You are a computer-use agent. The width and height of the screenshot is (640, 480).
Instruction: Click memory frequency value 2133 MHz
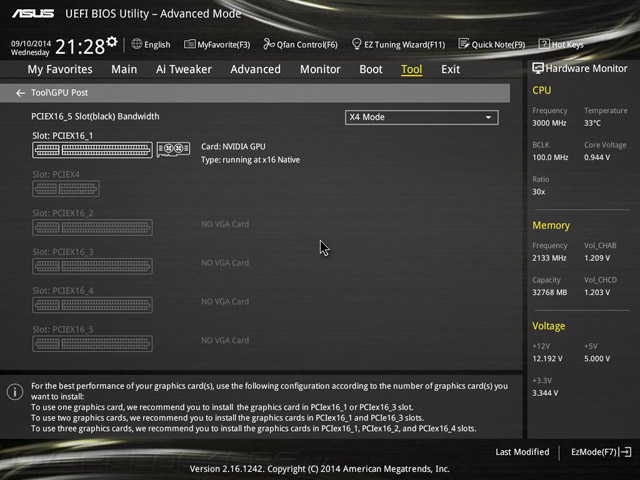coord(549,258)
